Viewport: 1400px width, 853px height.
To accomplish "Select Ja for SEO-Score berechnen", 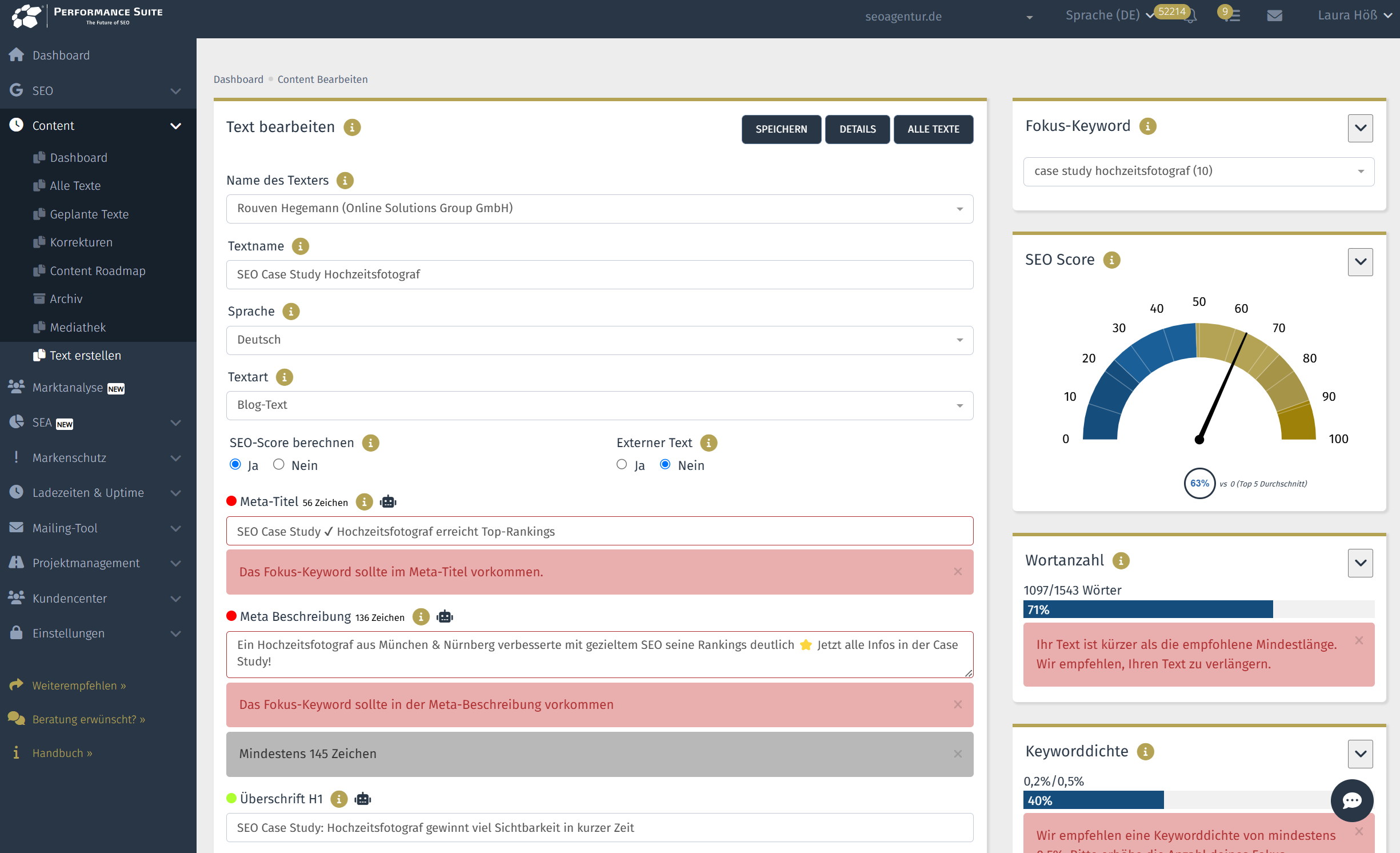I will (x=235, y=464).
